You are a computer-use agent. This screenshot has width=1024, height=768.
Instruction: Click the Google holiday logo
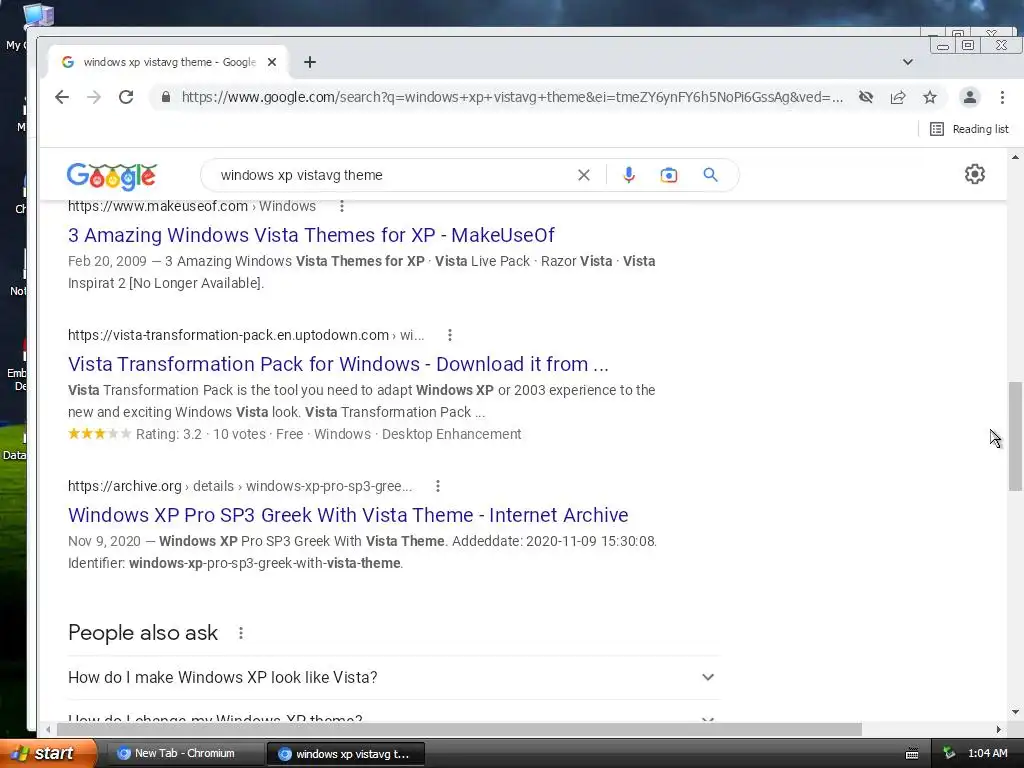pos(112,176)
